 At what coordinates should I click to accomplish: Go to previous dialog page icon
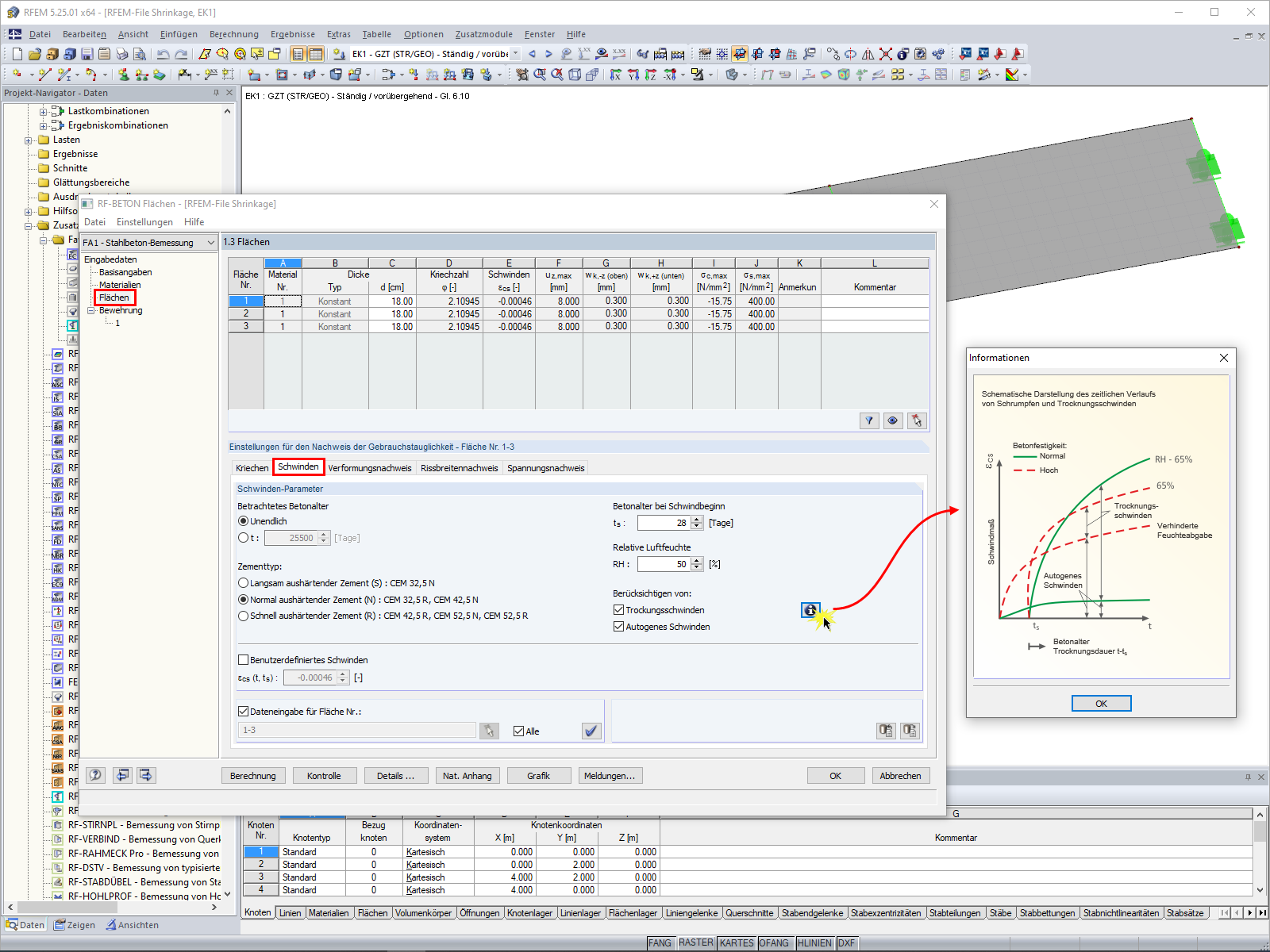[x=122, y=775]
